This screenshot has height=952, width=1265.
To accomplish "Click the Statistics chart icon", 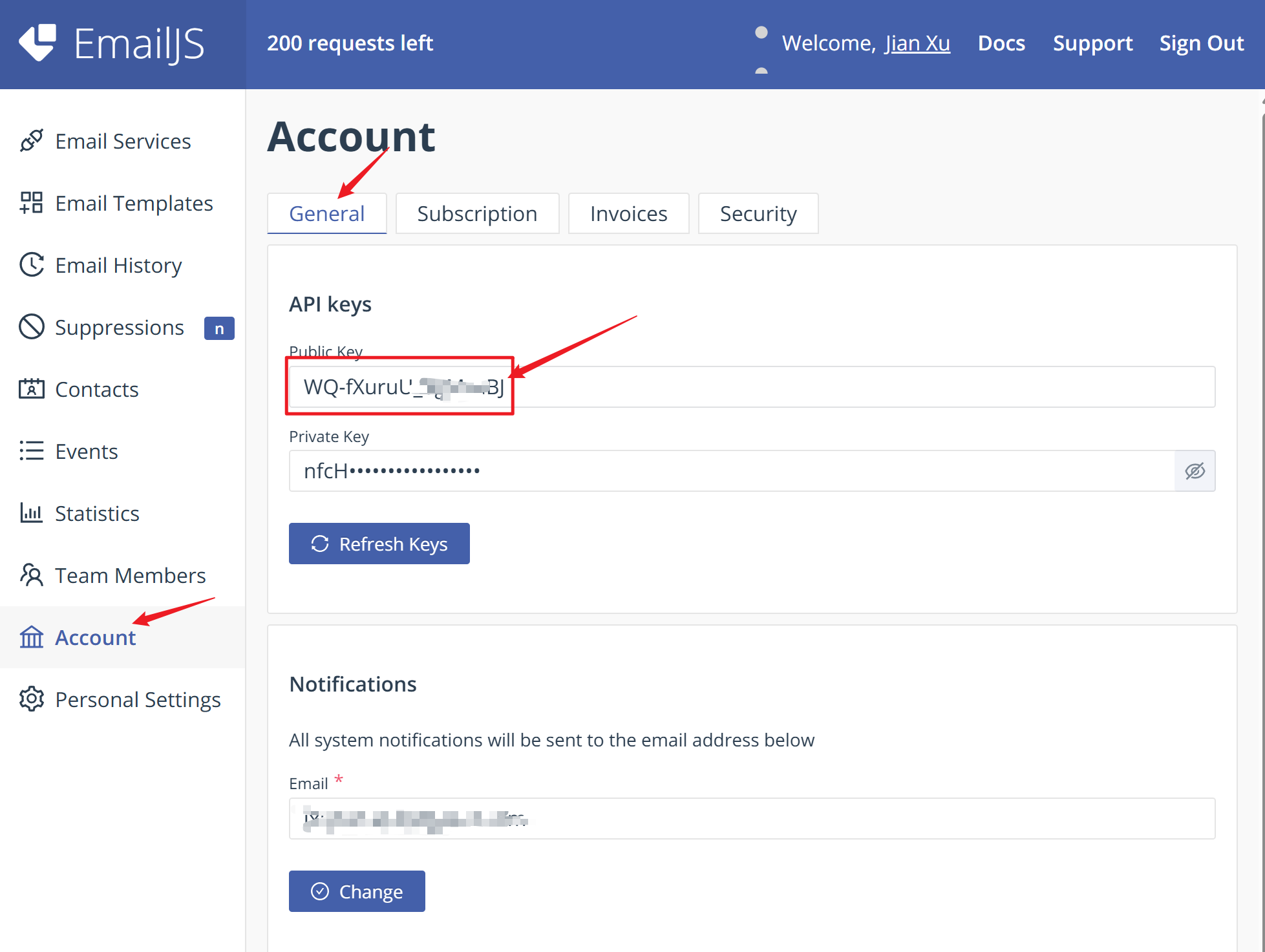I will (31, 513).
